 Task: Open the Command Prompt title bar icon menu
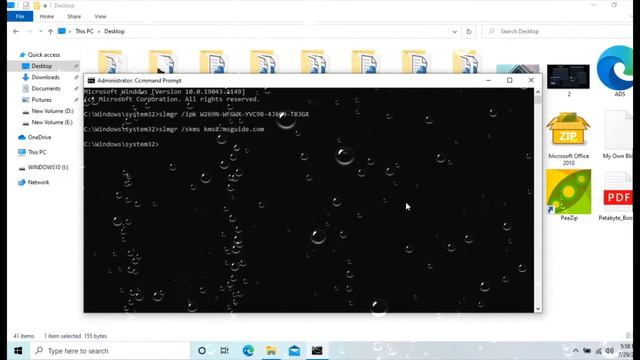tap(91, 80)
